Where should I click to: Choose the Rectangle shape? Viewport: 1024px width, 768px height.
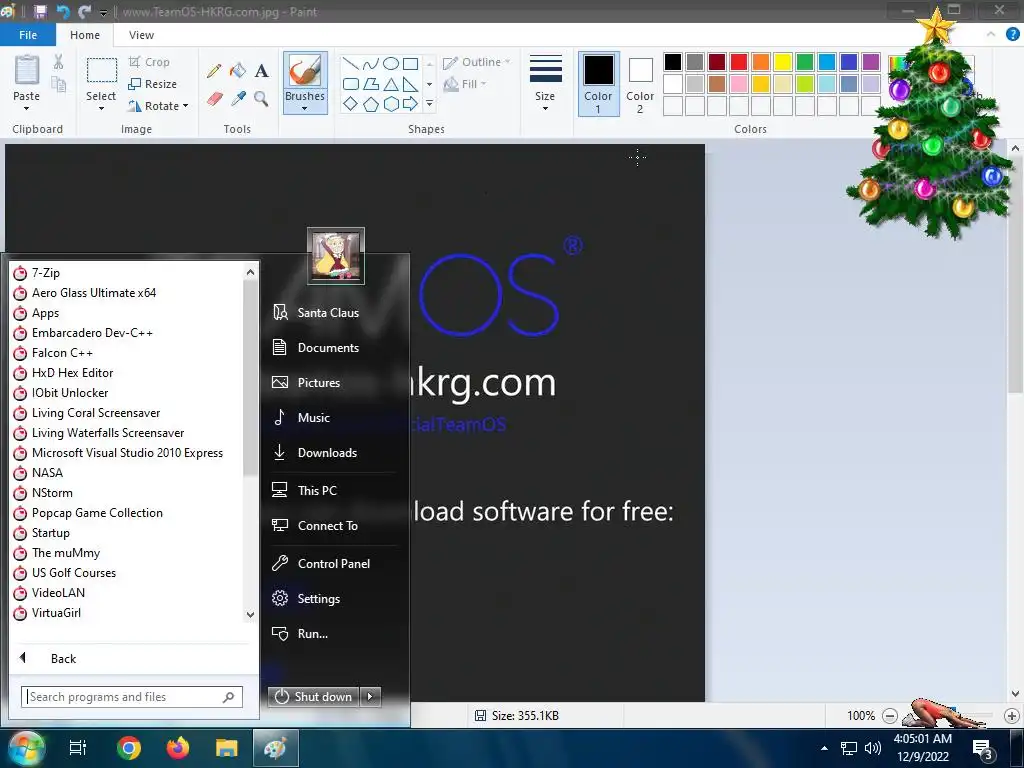coord(410,63)
